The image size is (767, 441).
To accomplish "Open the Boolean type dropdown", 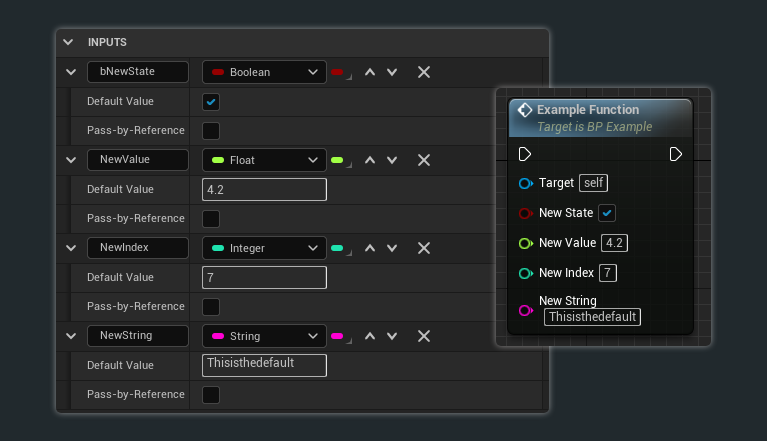I will pyautogui.click(x=264, y=72).
